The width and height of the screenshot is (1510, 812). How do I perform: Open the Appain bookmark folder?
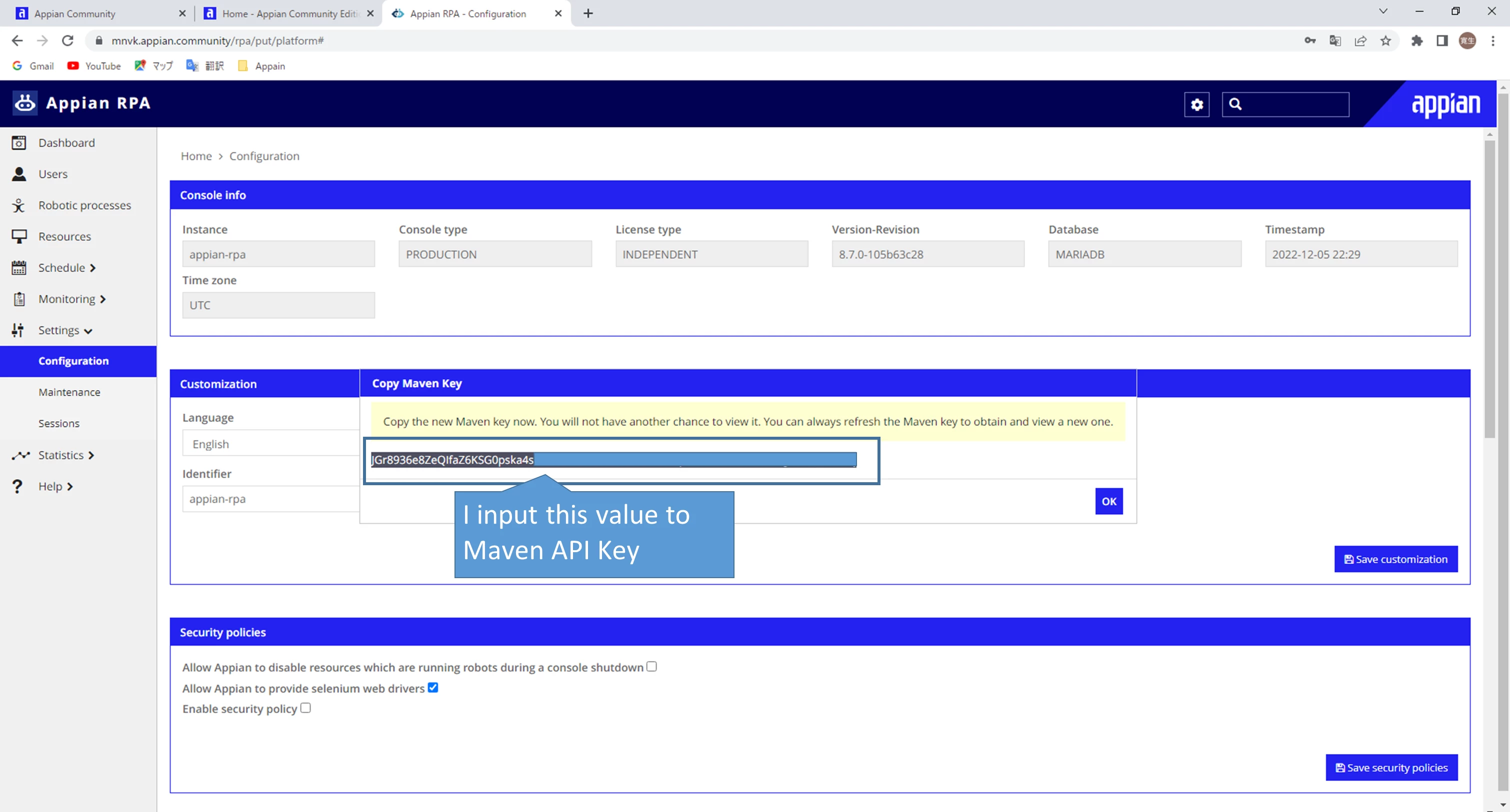(x=261, y=65)
